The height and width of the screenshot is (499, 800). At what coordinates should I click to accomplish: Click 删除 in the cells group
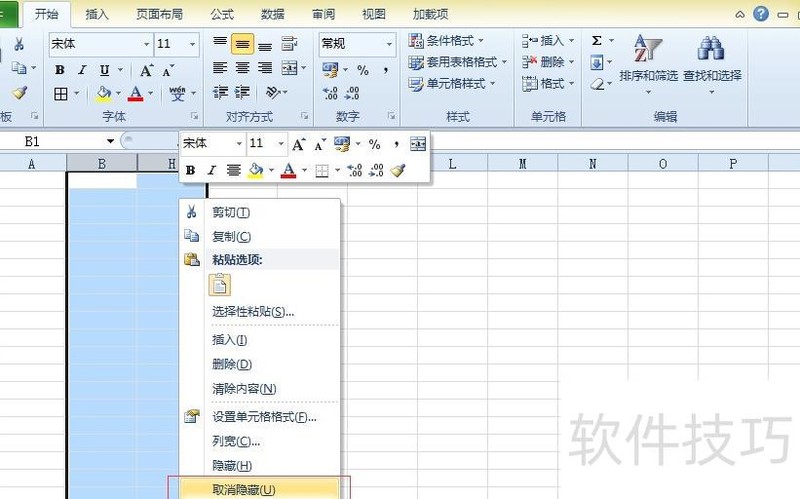coord(548,62)
